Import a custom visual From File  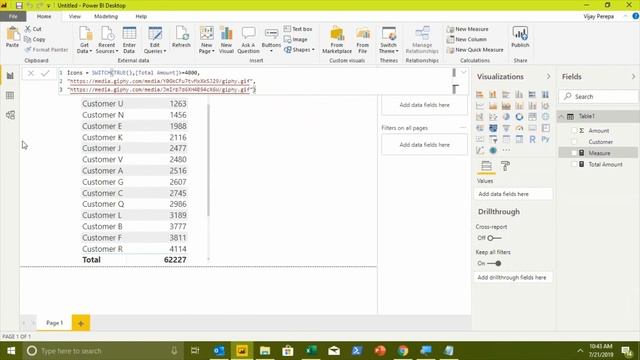(362, 40)
